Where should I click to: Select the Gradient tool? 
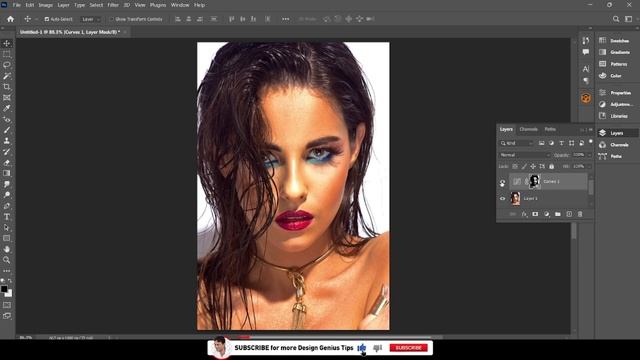(7, 173)
